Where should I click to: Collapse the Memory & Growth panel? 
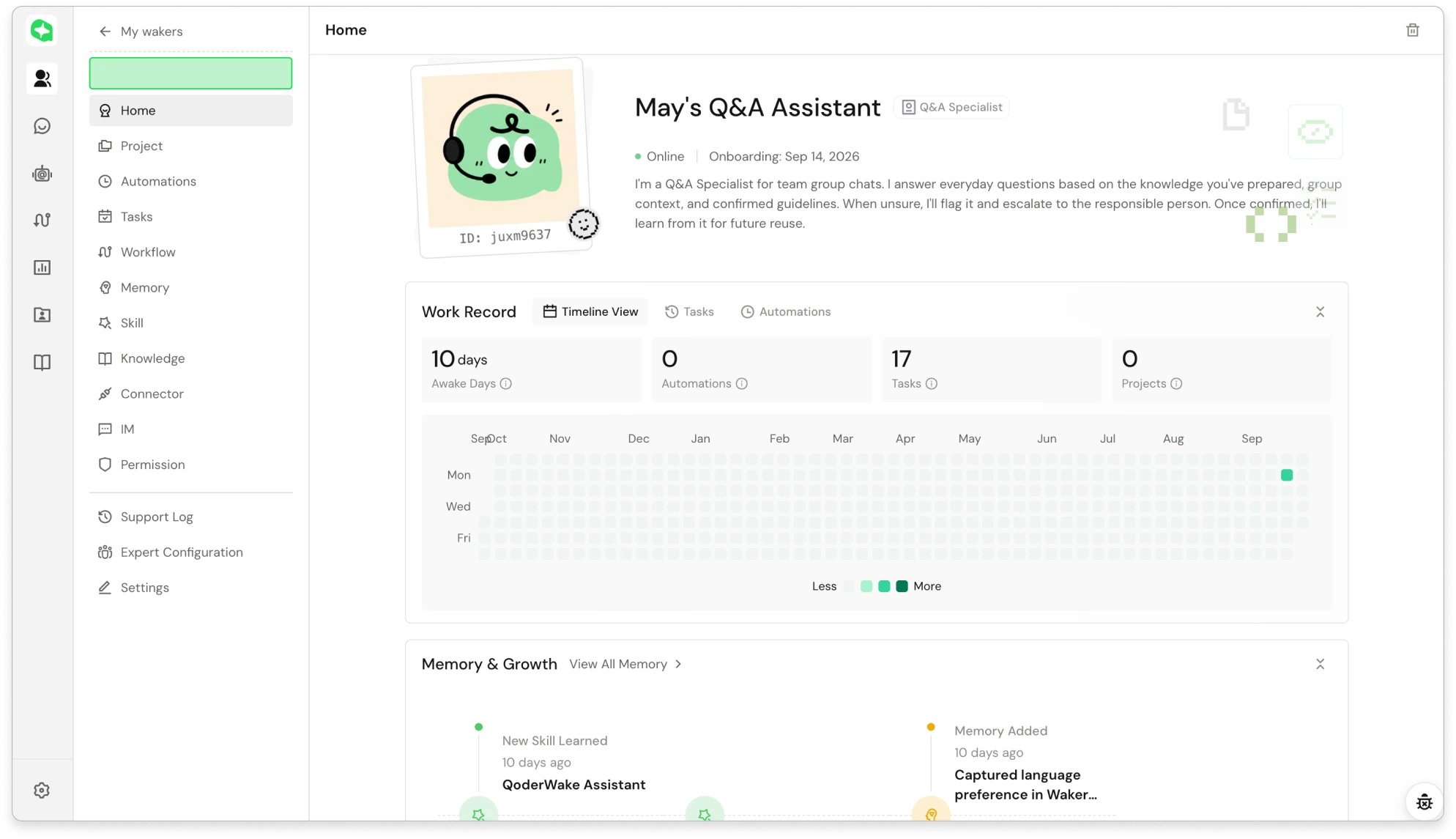[x=1320, y=664]
